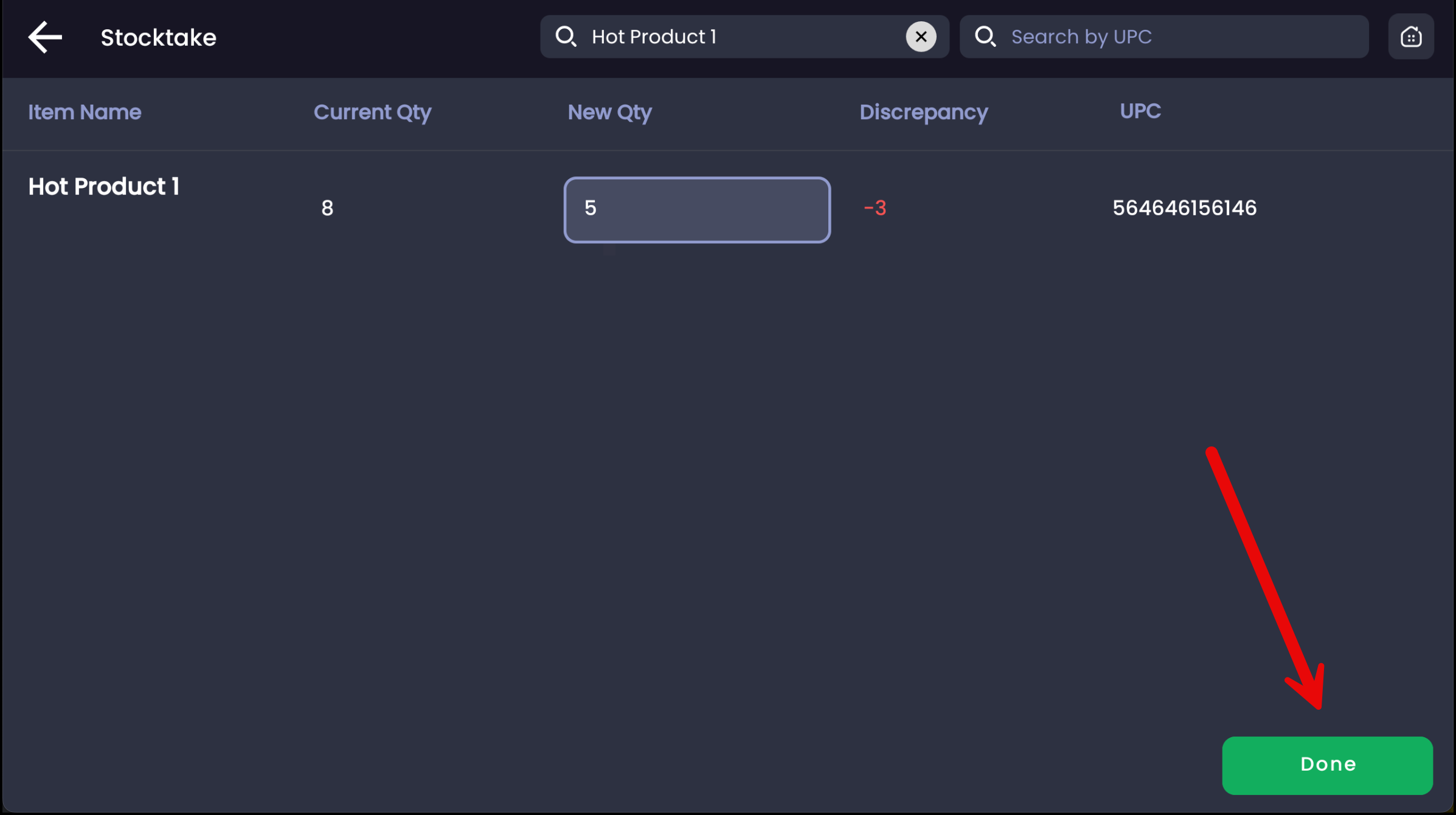The height and width of the screenshot is (815, 1456).
Task: Click the current quantity value 8
Action: point(327,209)
